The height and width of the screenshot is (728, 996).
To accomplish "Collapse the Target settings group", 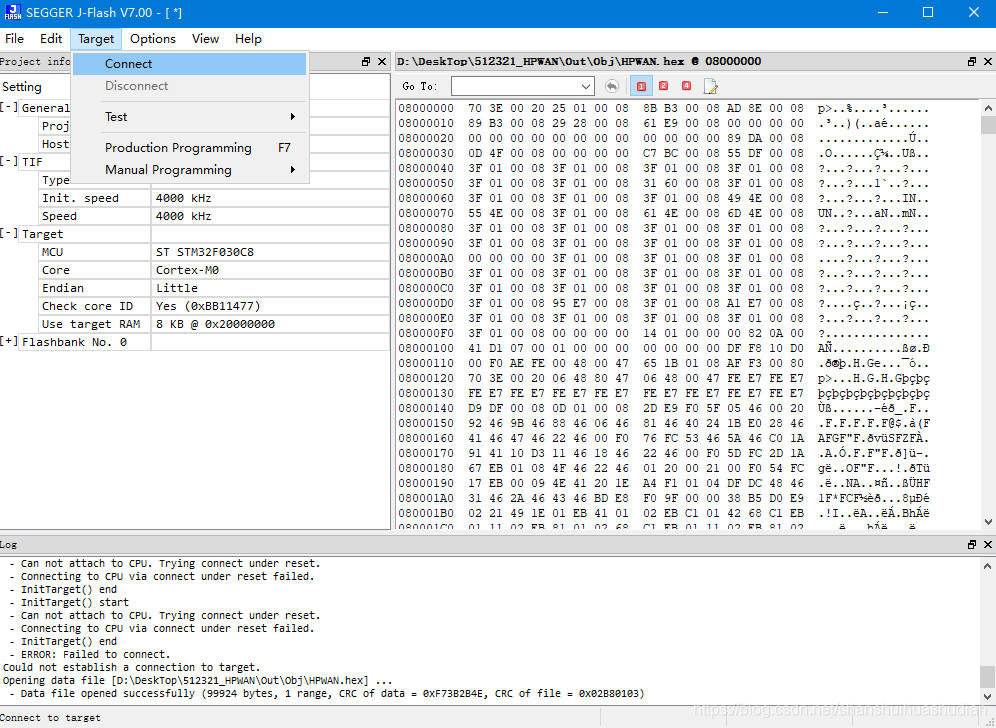I will [9, 233].
